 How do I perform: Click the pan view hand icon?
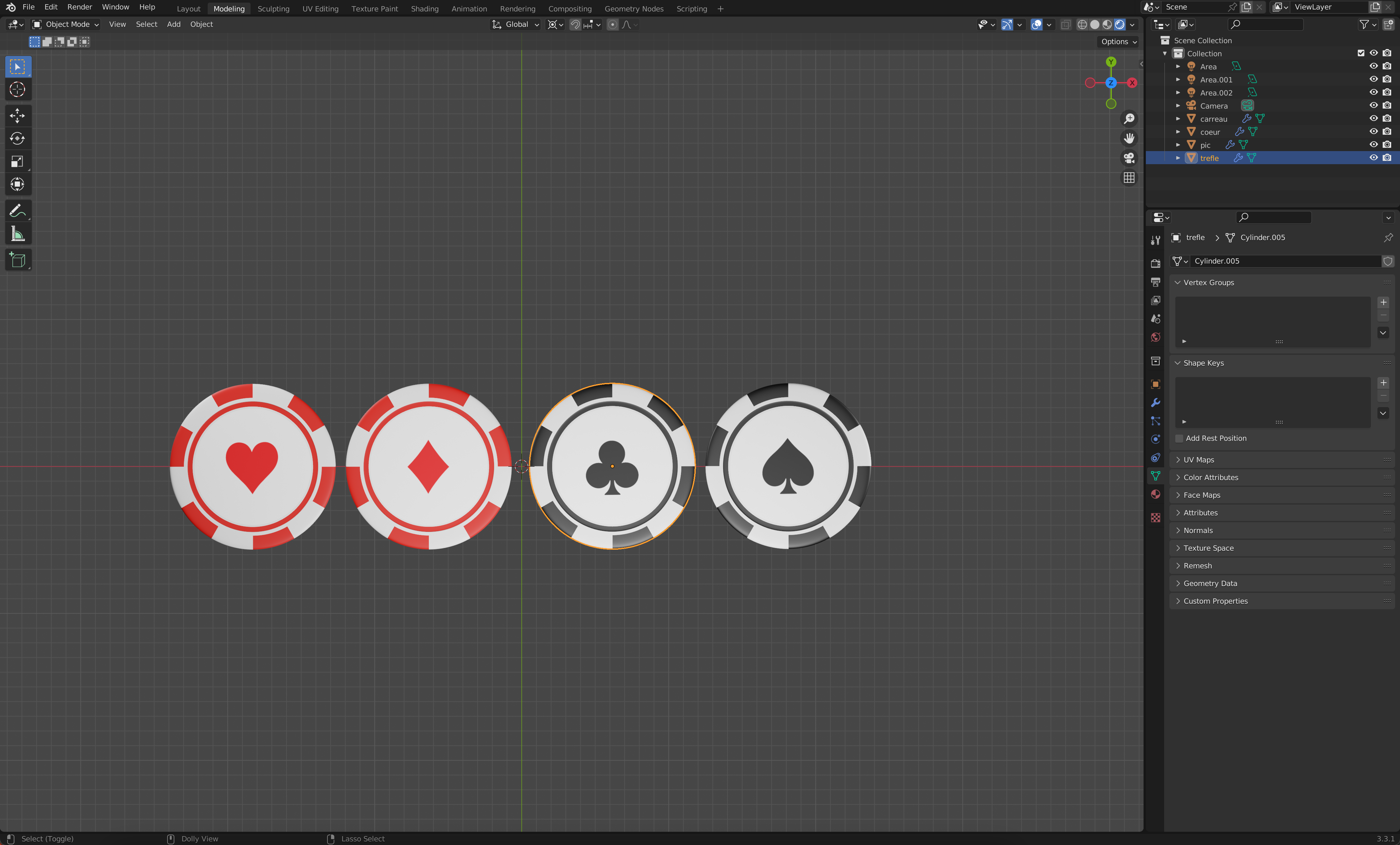[x=1129, y=138]
